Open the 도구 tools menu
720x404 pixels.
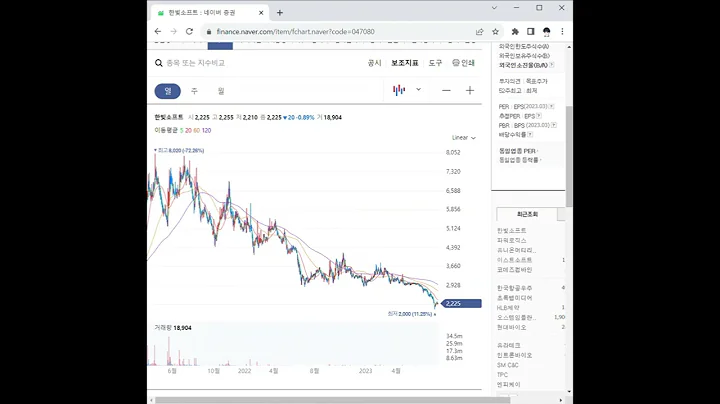[x=435, y=63]
